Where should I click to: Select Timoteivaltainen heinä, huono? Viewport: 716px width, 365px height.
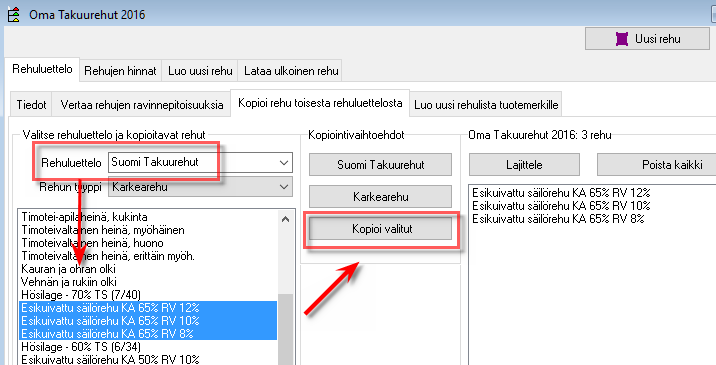148,243
